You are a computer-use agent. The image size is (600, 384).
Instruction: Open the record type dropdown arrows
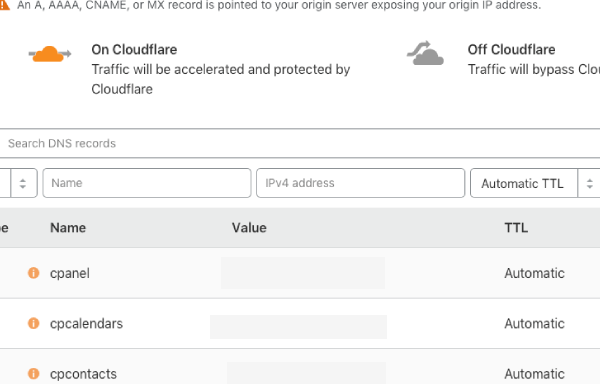pos(23,183)
